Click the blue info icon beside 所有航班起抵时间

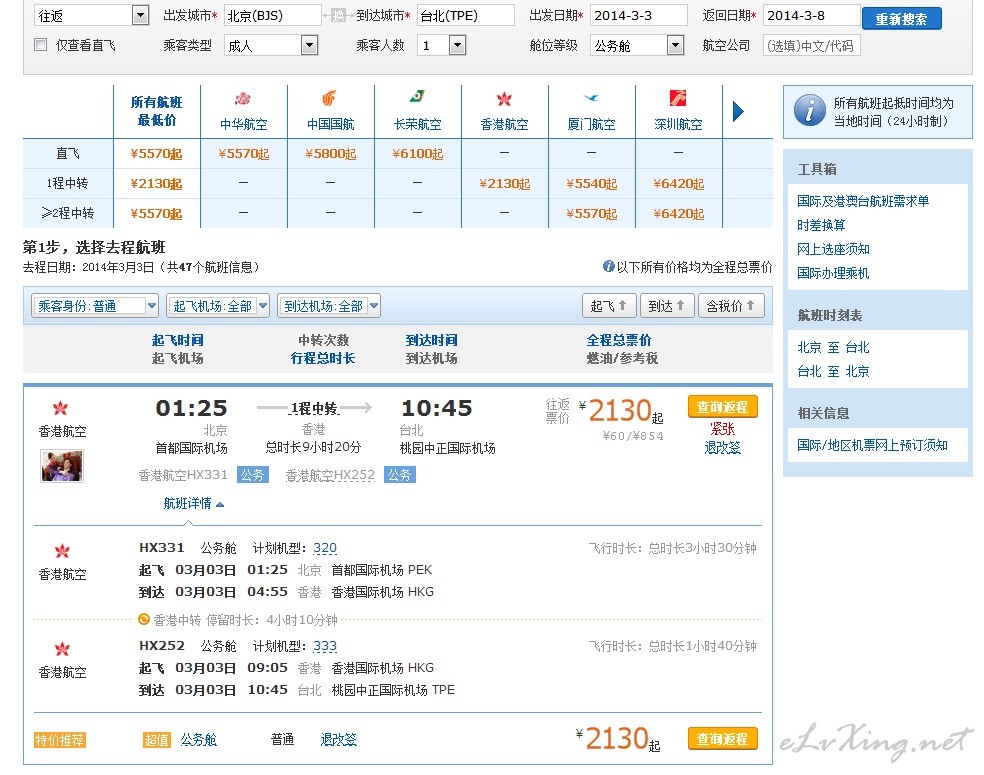pos(810,110)
